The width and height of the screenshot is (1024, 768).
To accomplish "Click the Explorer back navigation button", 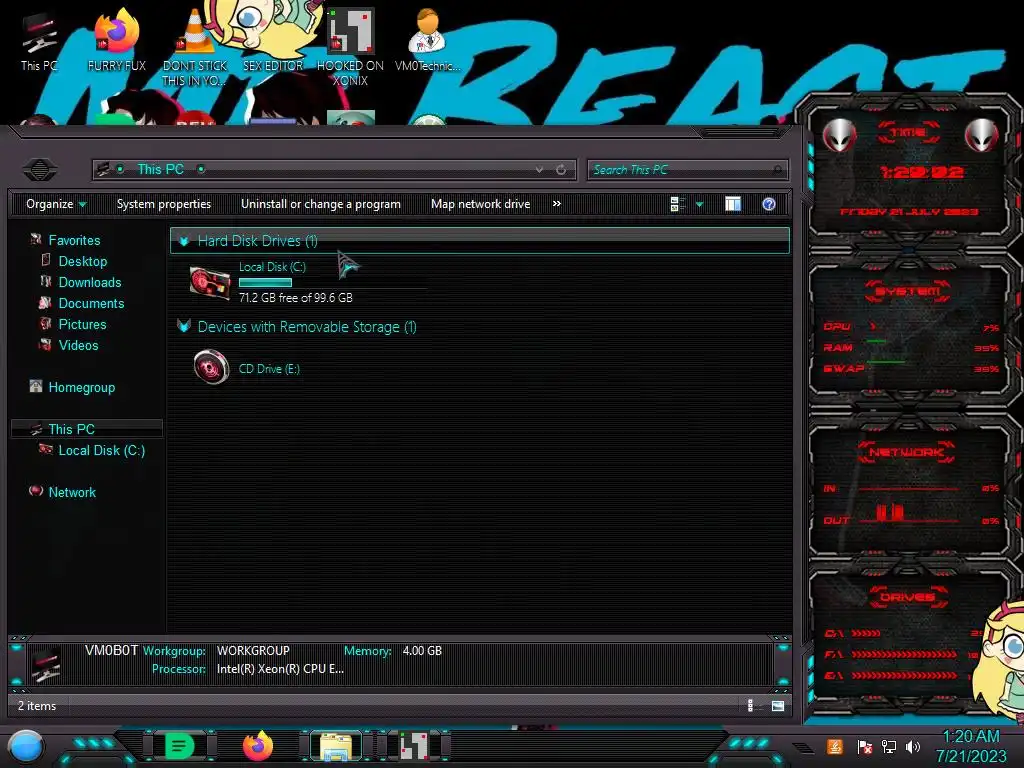I will point(40,170).
